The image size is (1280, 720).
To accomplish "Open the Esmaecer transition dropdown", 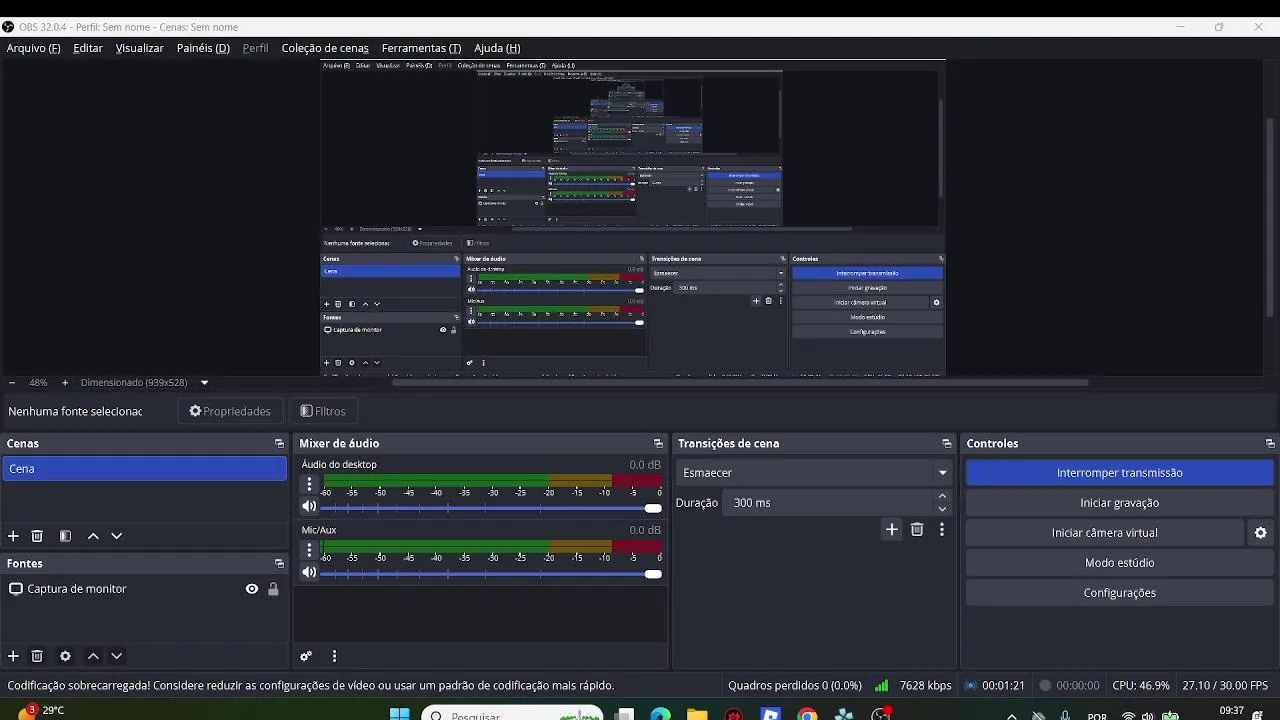I will pyautogui.click(x=815, y=473).
